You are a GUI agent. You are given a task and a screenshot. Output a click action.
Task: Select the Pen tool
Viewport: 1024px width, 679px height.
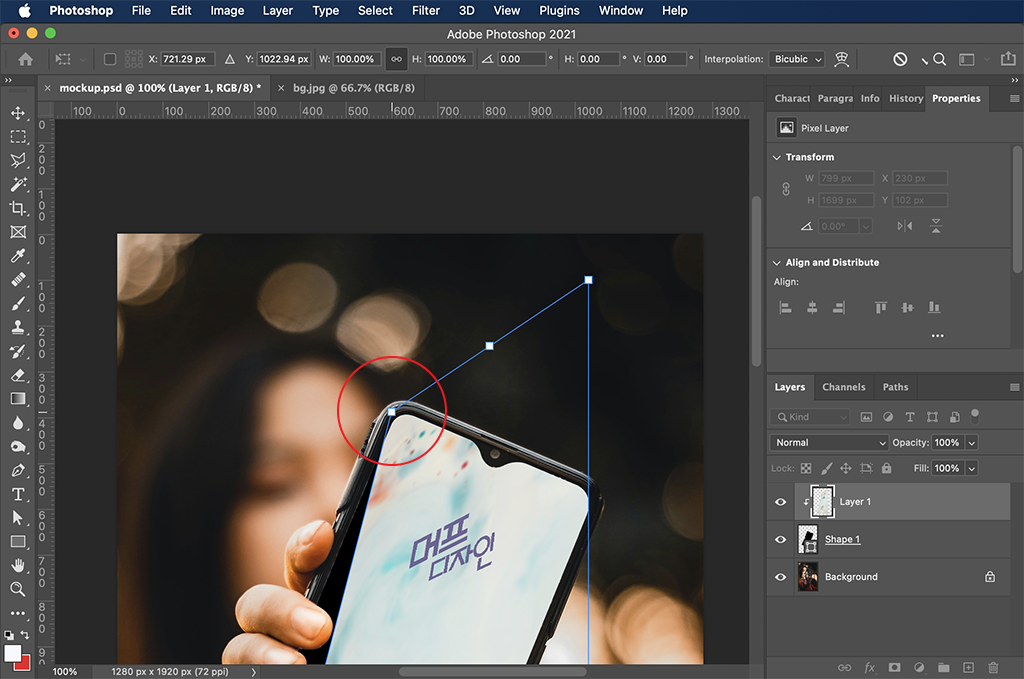click(18, 470)
